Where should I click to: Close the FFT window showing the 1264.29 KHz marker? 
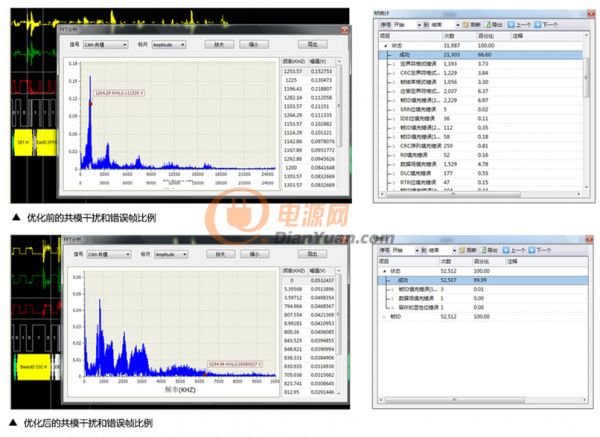[344, 30]
